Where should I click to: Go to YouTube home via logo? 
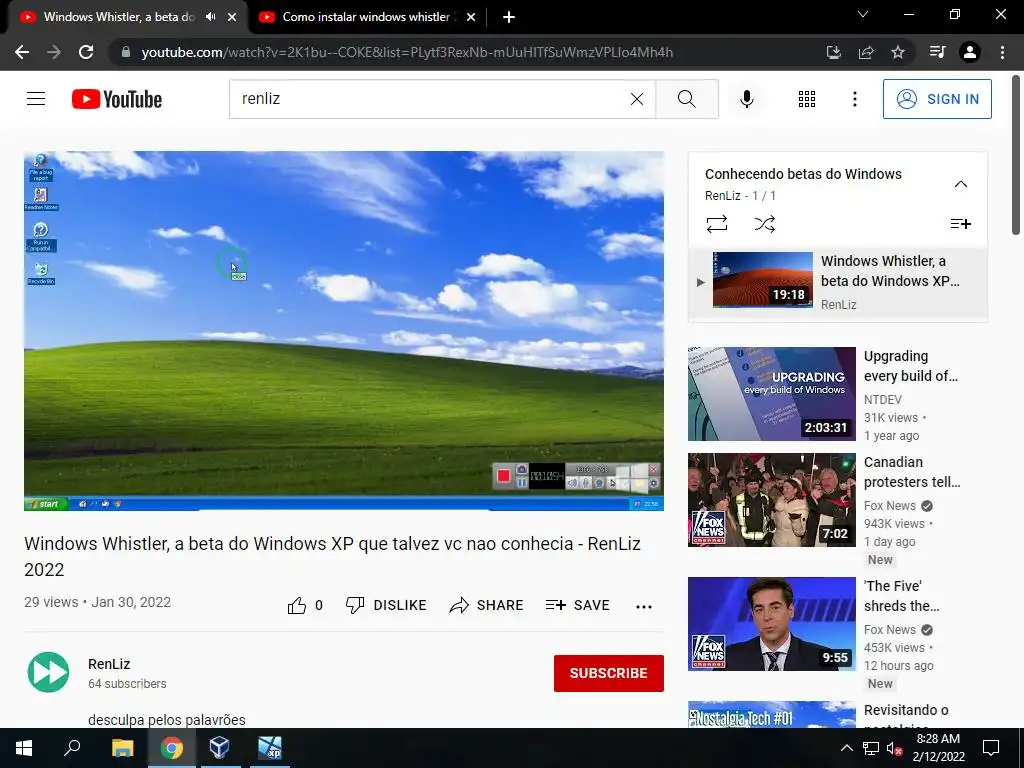117,99
